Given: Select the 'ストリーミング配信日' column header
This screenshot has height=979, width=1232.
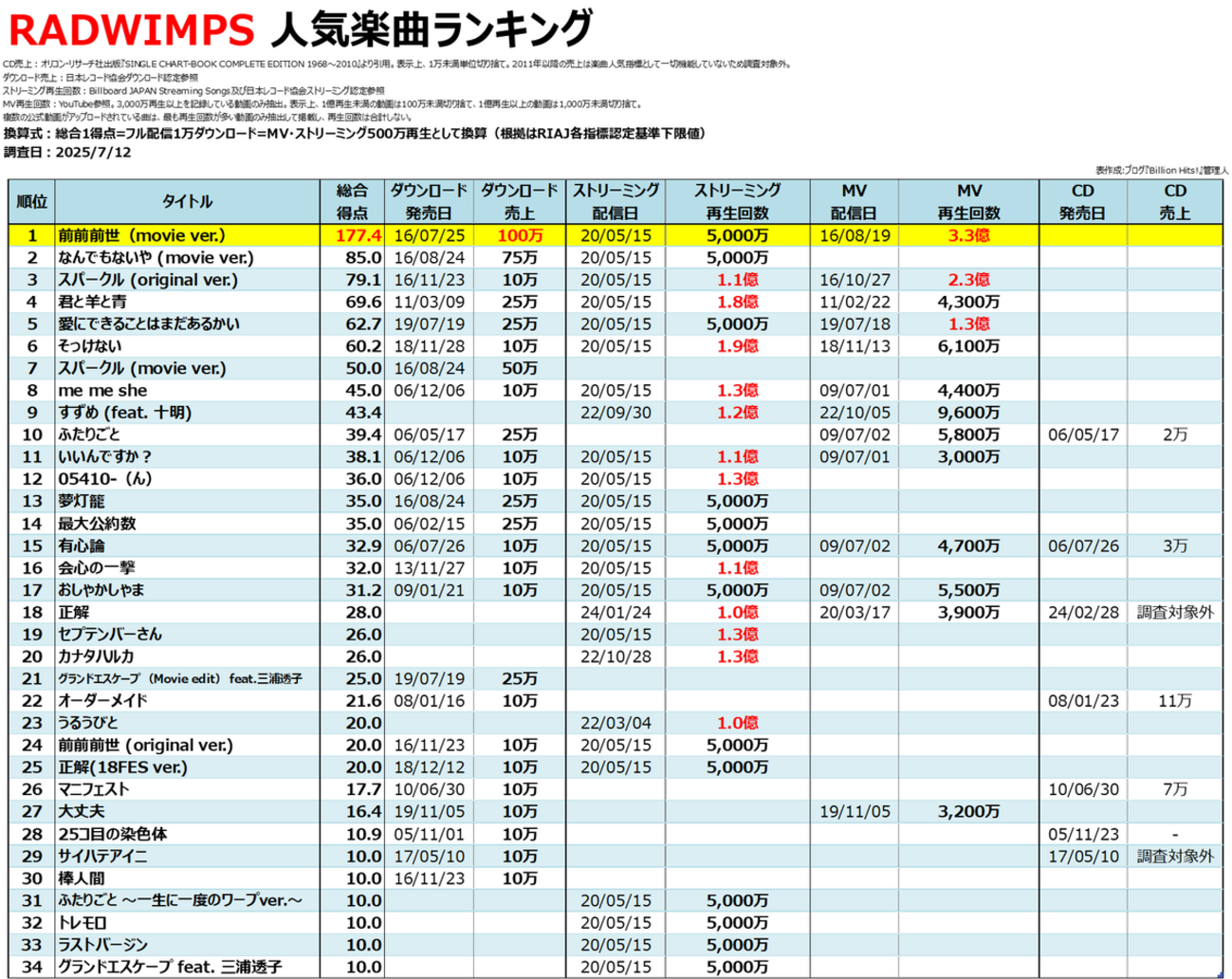Looking at the screenshot, I should [x=616, y=201].
